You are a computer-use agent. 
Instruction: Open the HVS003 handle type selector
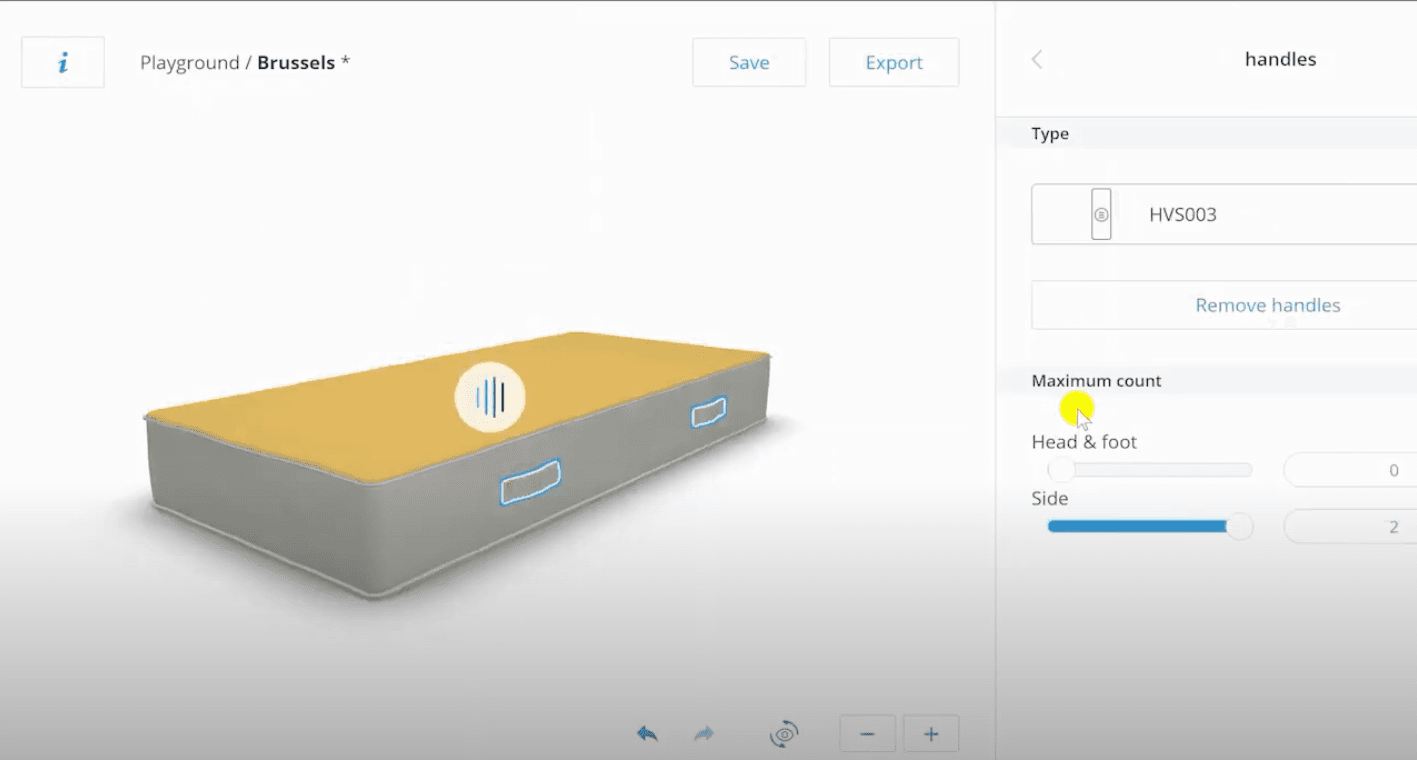(x=1224, y=214)
